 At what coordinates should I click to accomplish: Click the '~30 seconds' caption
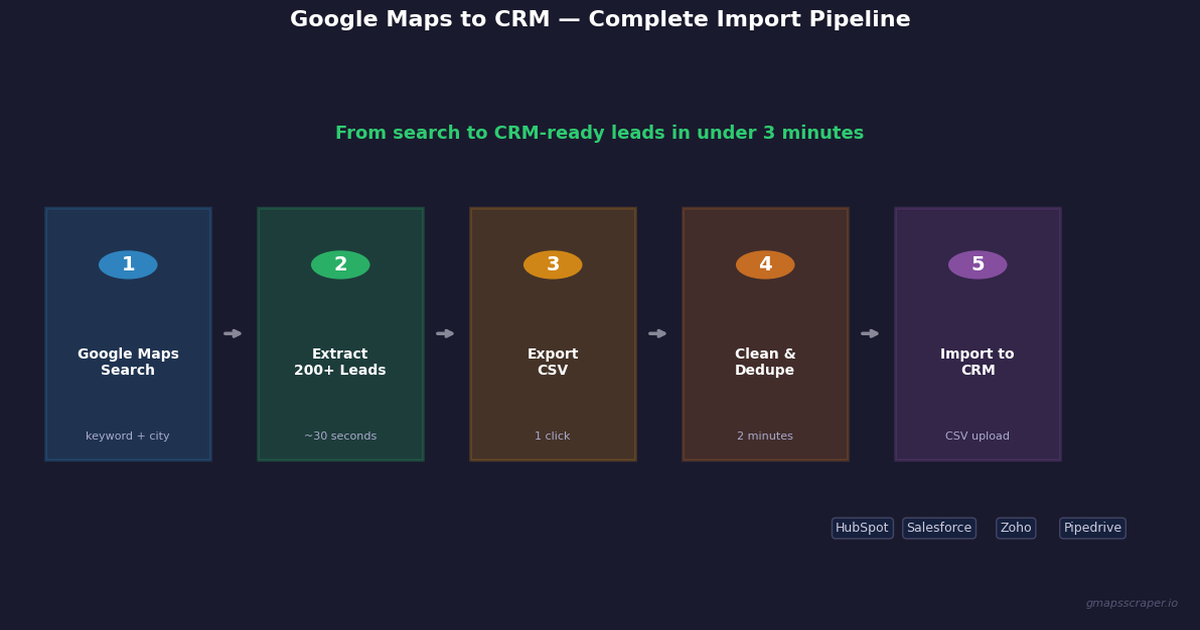[x=340, y=437]
